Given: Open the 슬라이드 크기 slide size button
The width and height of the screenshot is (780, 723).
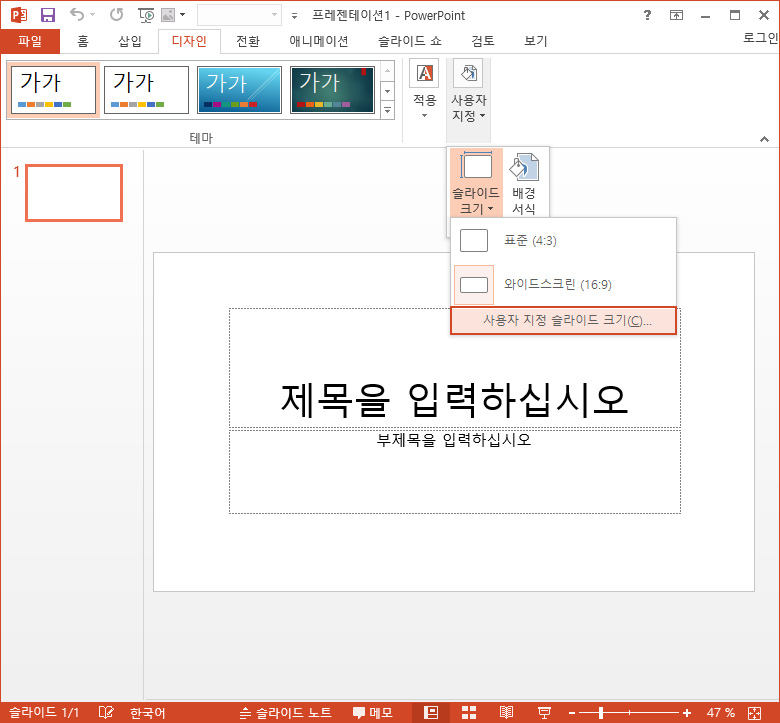Looking at the screenshot, I should [x=476, y=182].
